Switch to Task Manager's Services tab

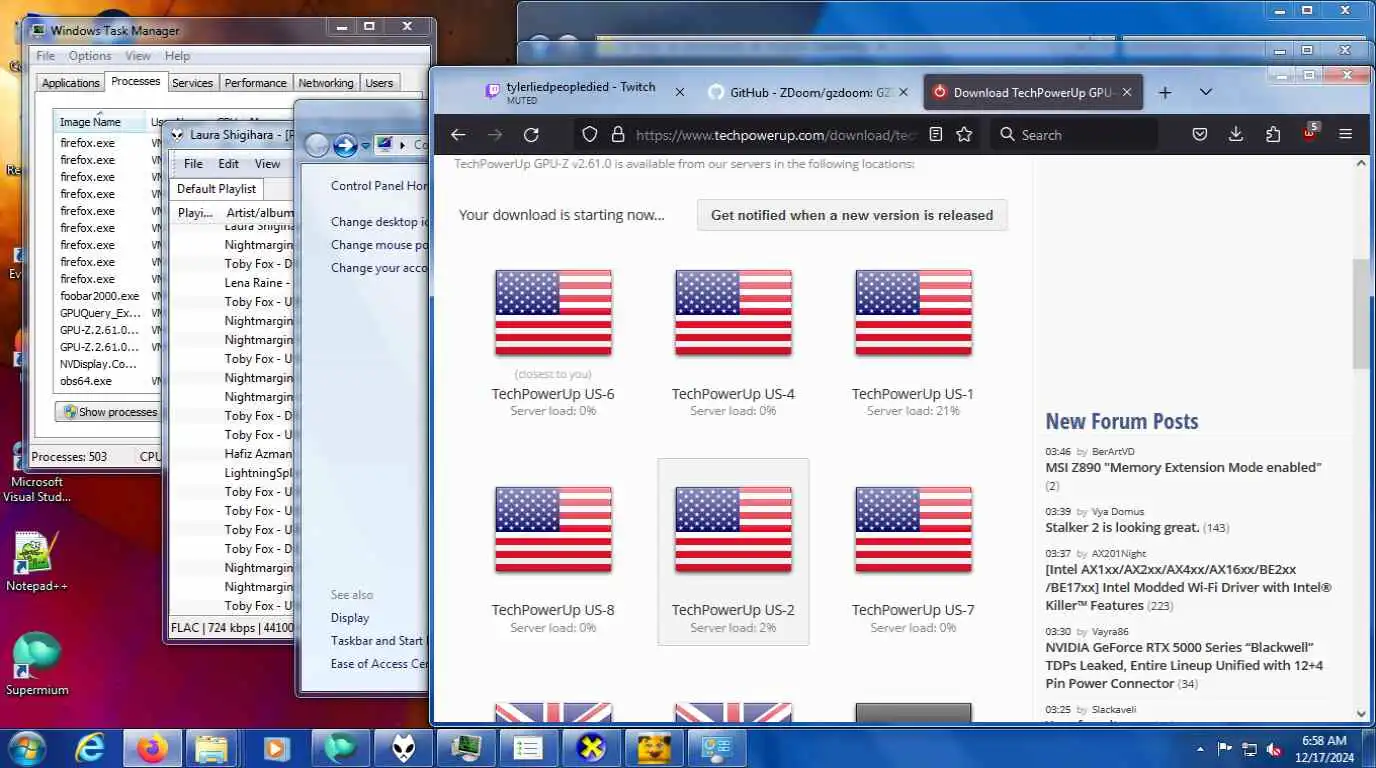coord(192,83)
